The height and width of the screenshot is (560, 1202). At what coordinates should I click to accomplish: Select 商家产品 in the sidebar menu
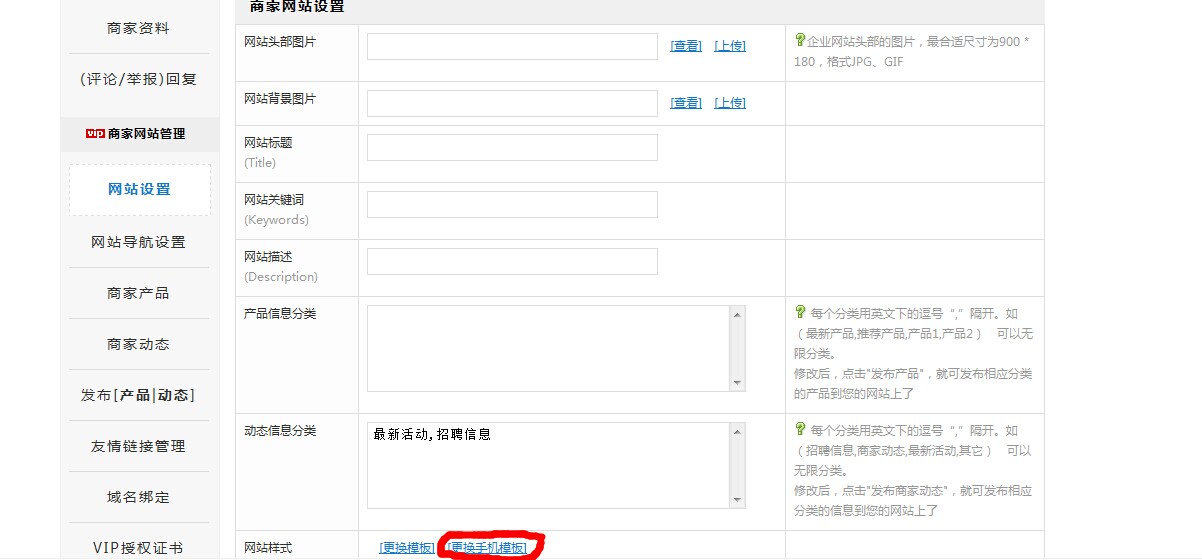(139, 293)
